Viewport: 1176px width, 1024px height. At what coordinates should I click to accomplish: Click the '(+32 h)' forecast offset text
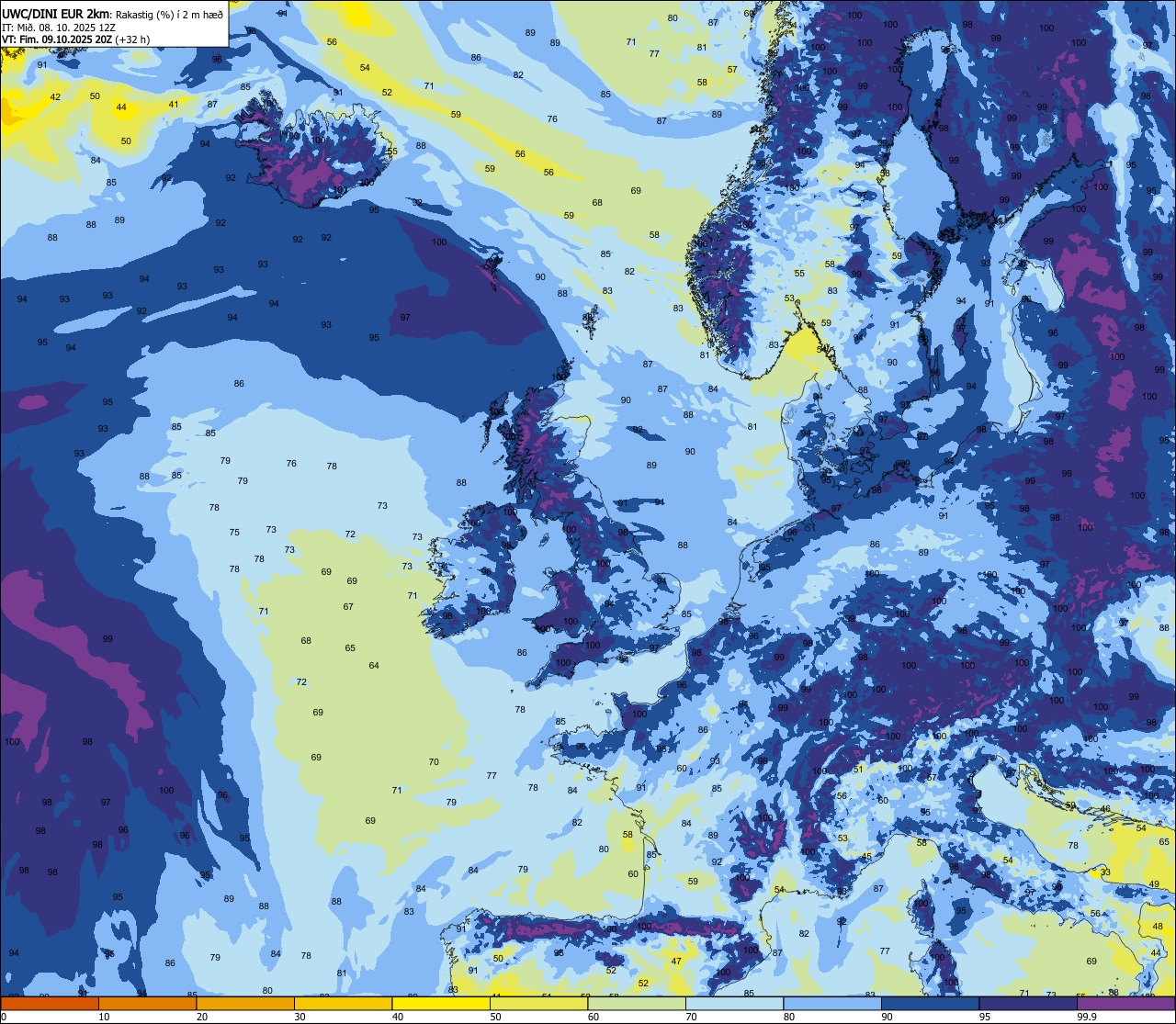[x=134, y=39]
